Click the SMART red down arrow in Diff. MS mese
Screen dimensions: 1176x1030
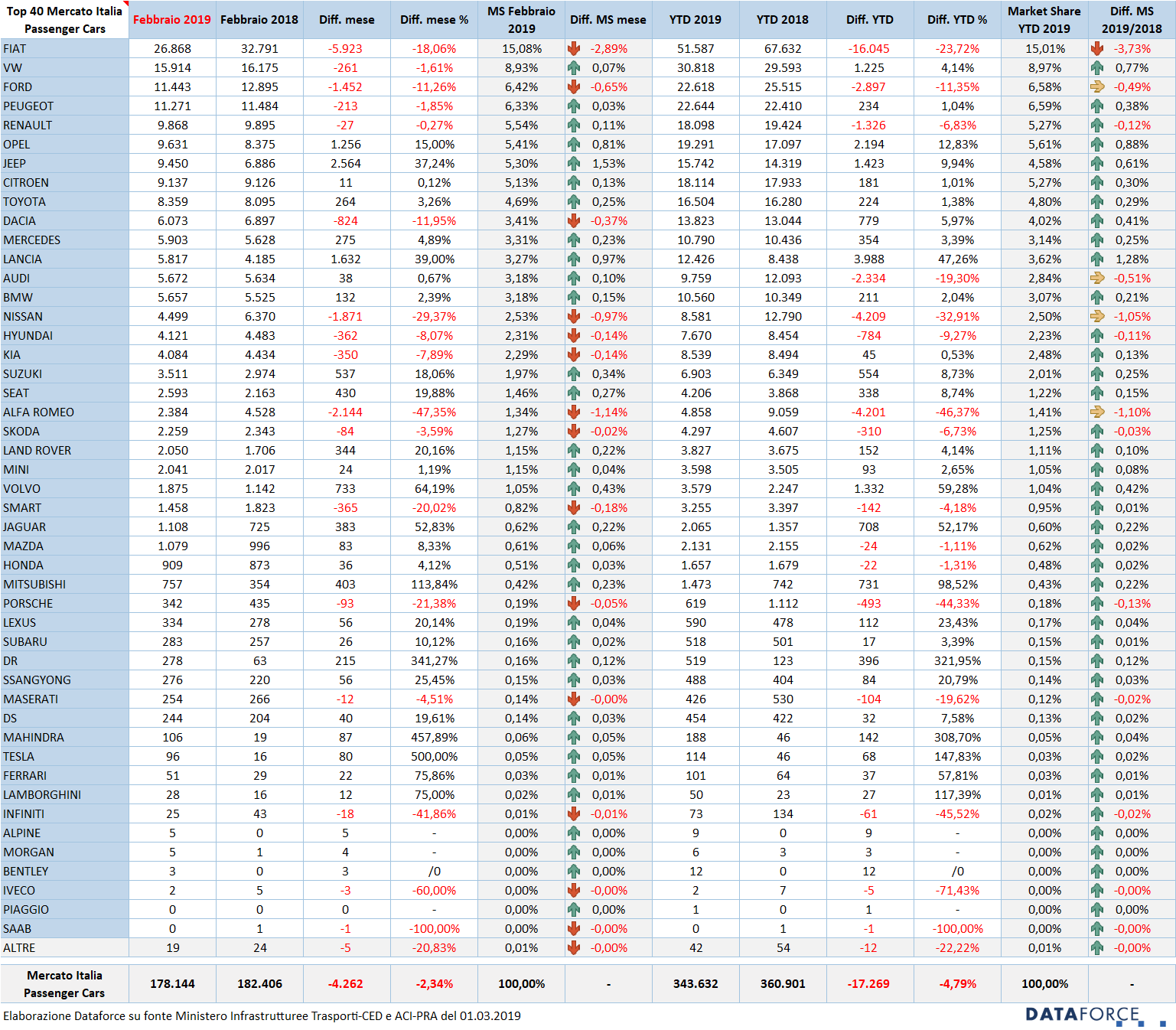click(x=574, y=507)
